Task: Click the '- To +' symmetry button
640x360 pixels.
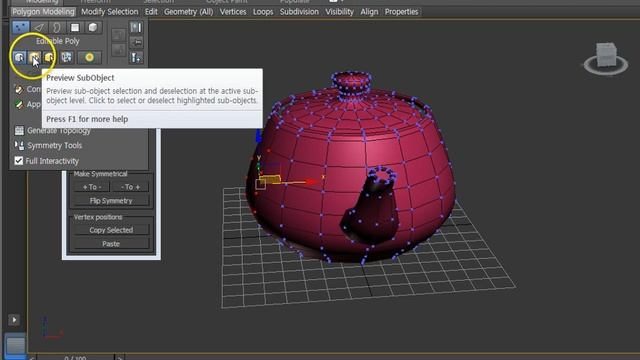Action: (x=131, y=187)
